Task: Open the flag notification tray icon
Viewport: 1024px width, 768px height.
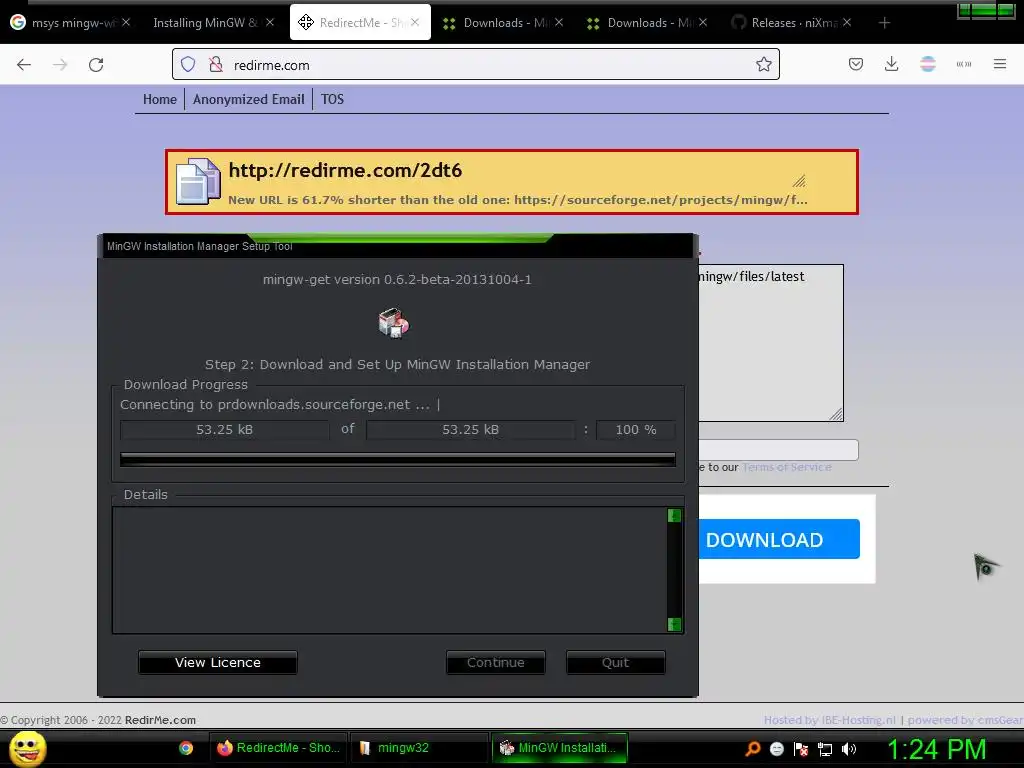Action: point(801,749)
